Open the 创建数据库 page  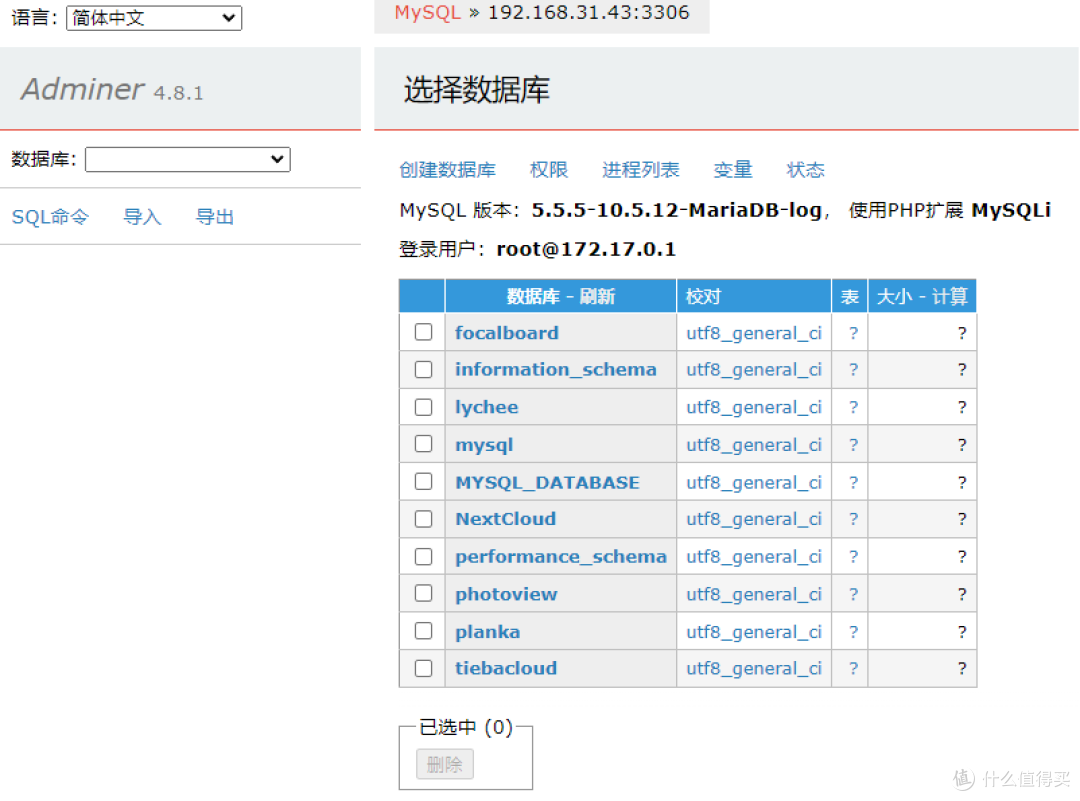point(447,169)
